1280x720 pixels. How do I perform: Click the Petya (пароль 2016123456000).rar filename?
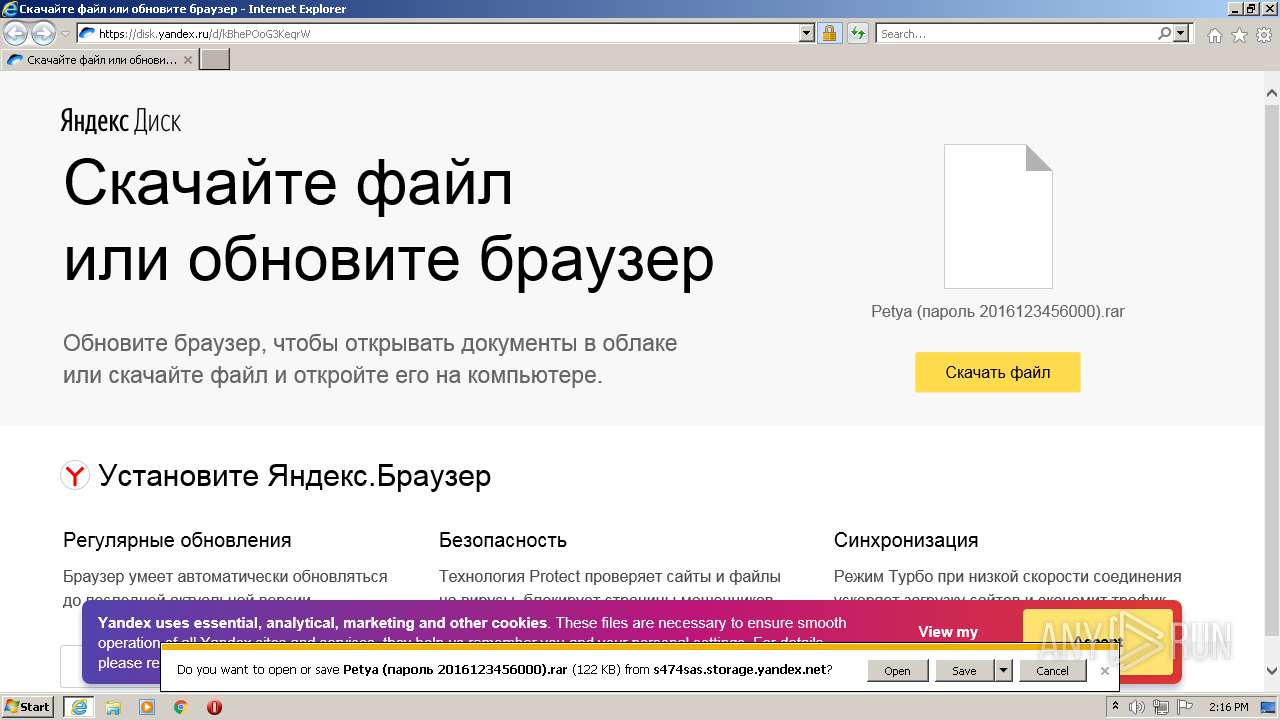point(998,311)
